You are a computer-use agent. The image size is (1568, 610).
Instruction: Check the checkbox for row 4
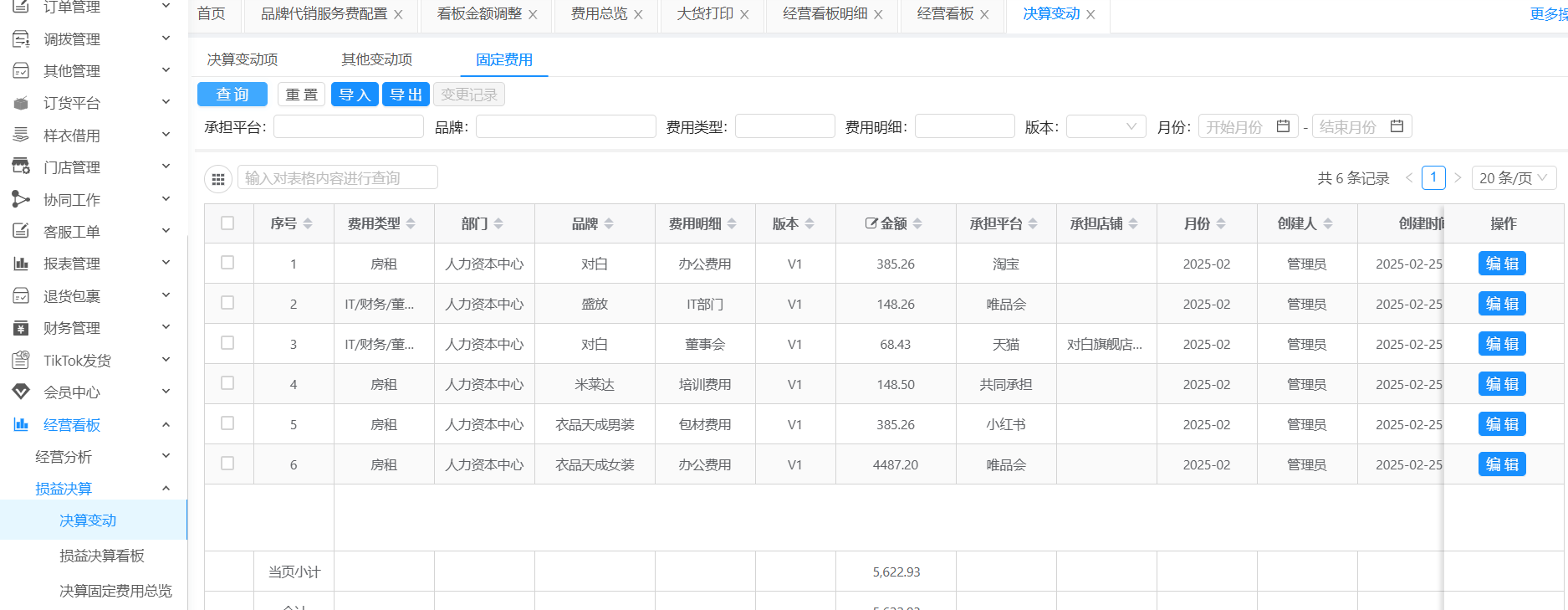tap(227, 383)
